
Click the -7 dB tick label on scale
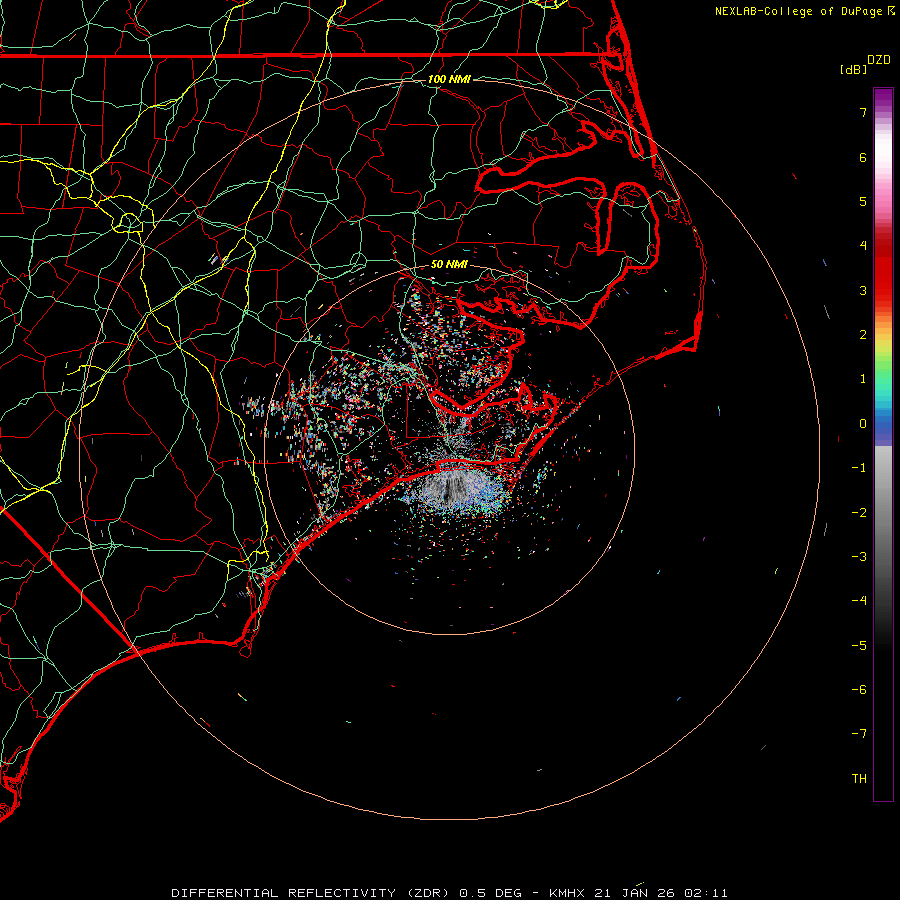click(x=858, y=734)
